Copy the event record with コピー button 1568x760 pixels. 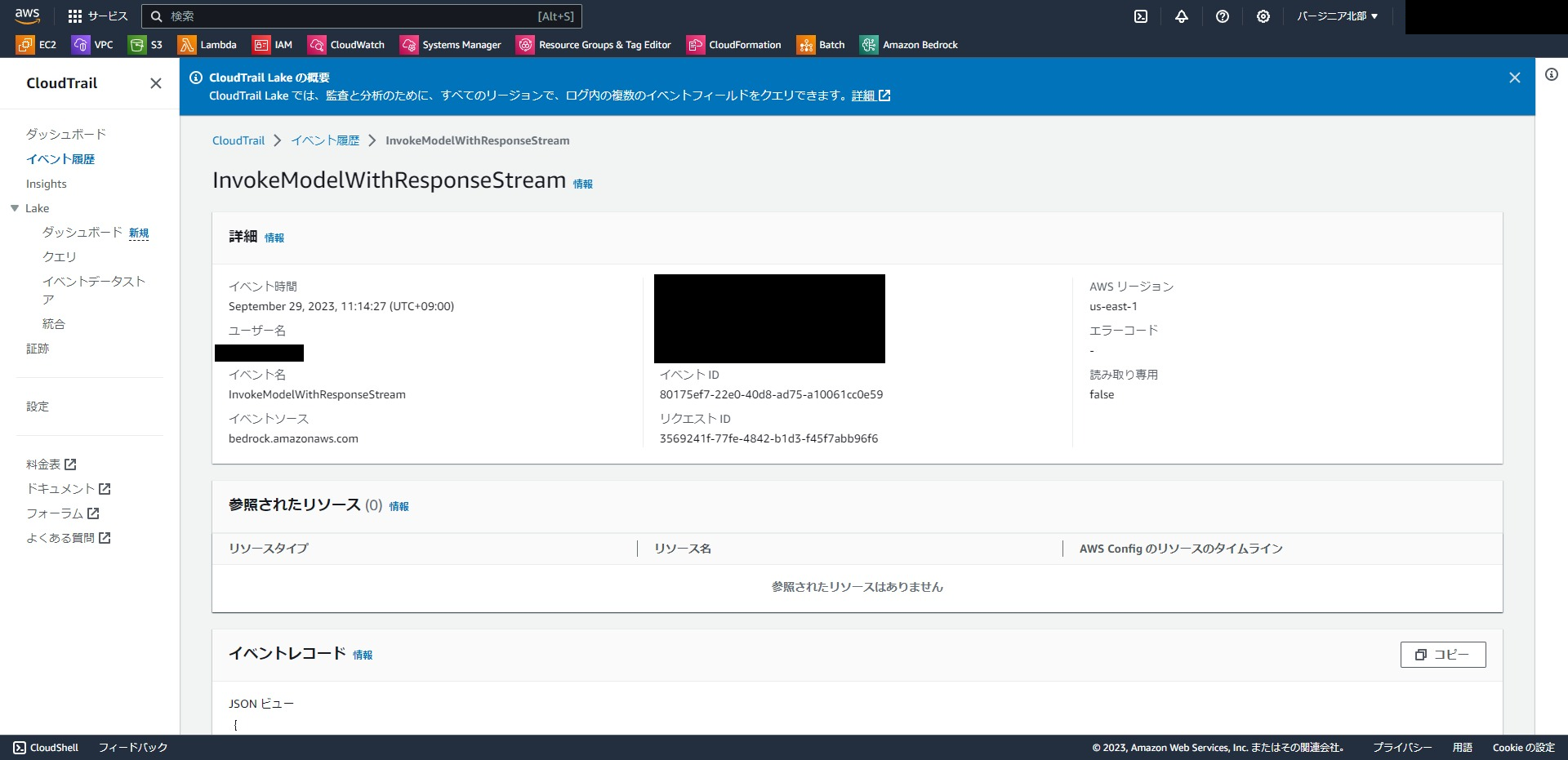(1443, 655)
